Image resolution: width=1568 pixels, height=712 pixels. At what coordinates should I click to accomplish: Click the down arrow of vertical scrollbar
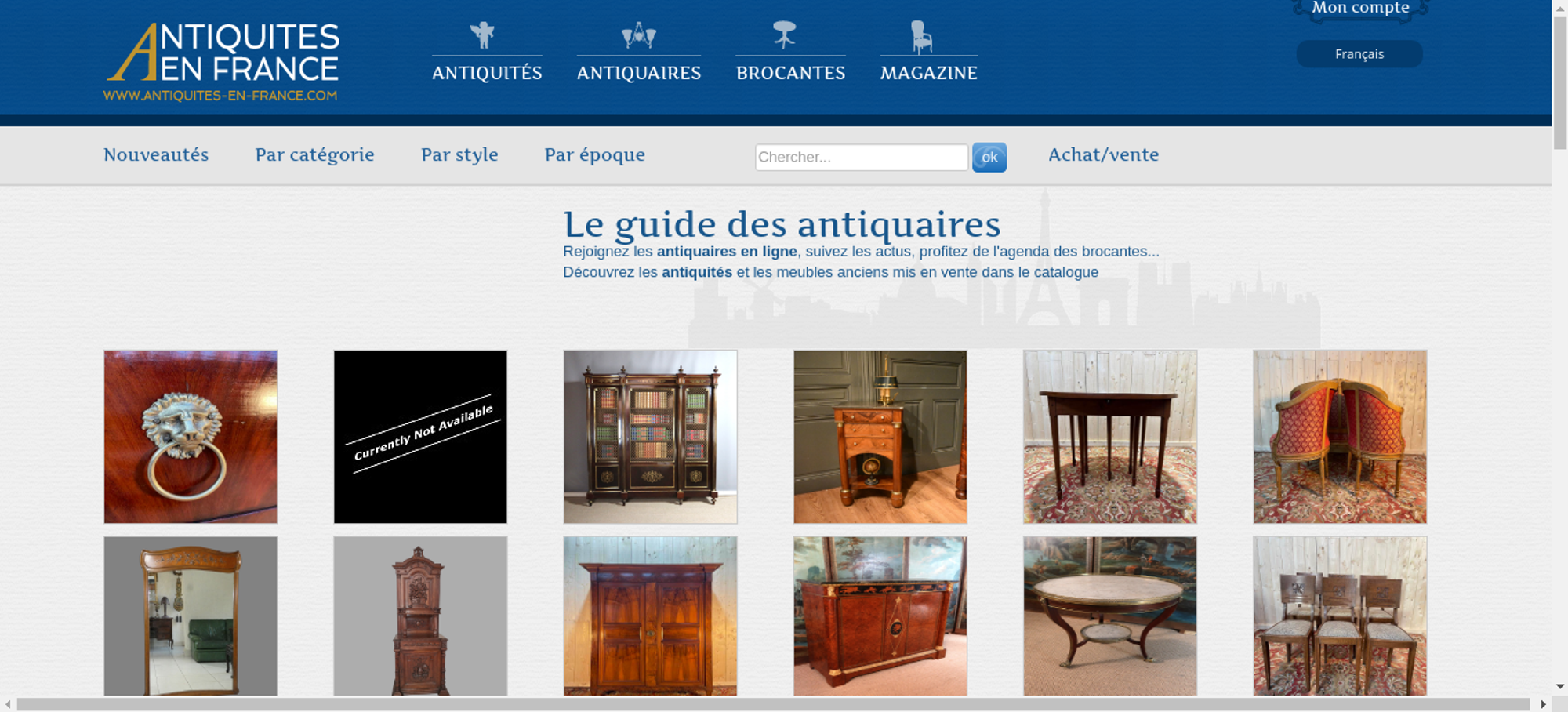click(x=1560, y=687)
